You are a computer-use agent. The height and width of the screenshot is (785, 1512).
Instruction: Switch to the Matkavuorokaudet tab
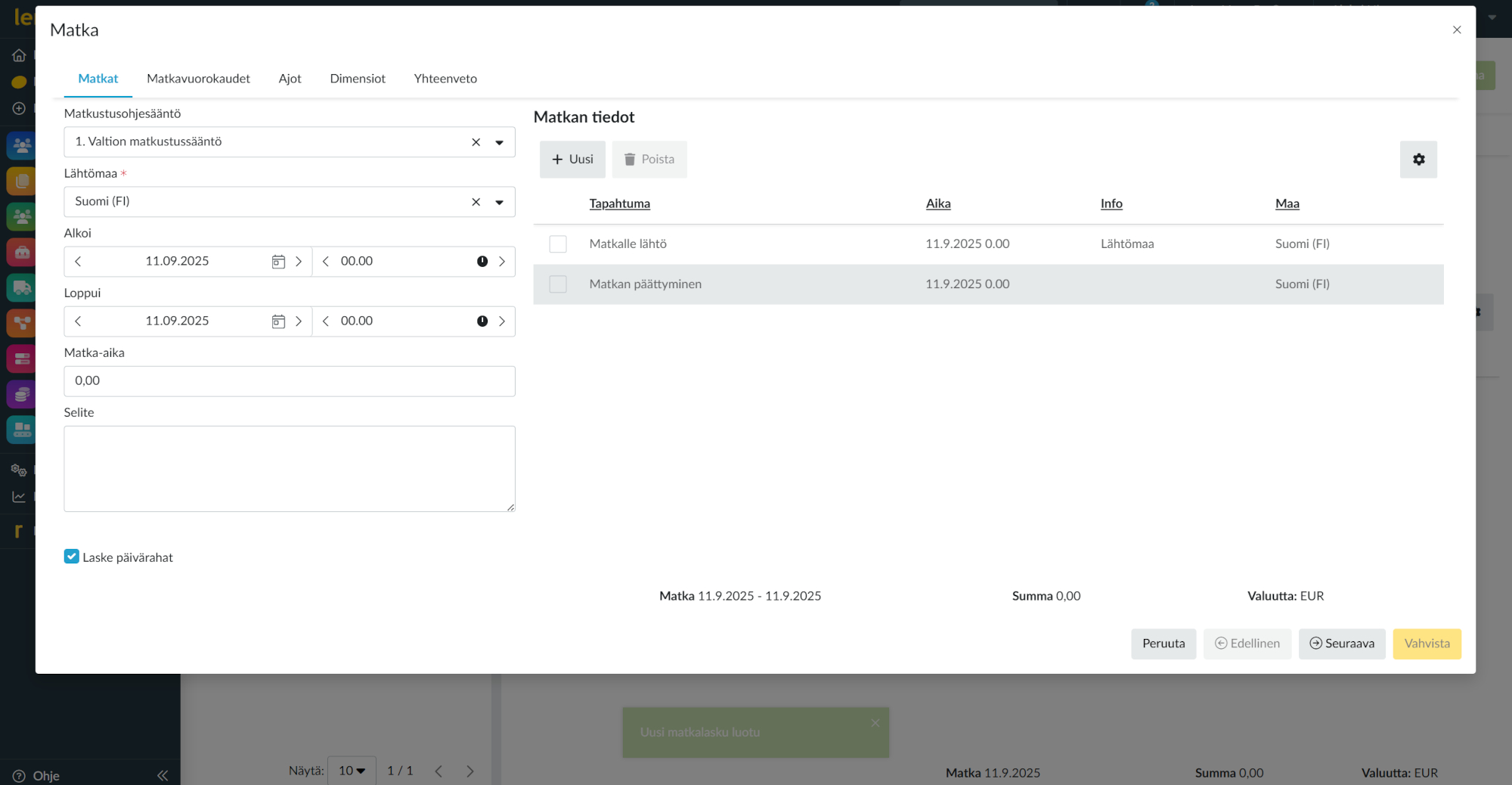(198, 79)
